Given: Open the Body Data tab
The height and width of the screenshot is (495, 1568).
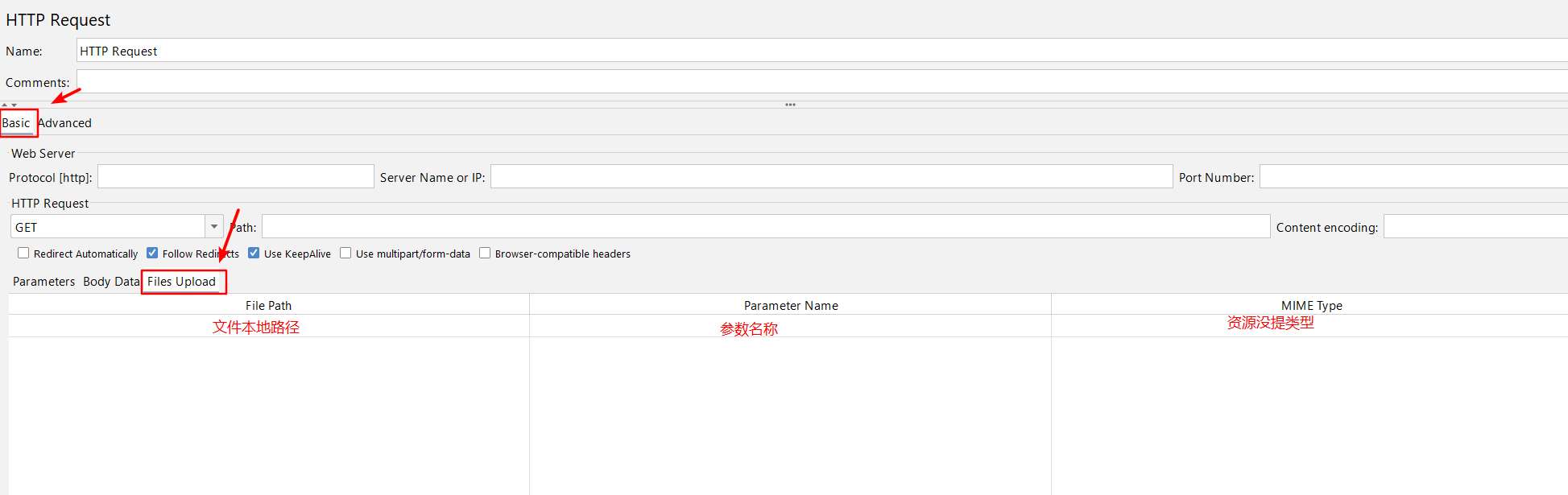Looking at the screenshot, I should click(110, 282).
